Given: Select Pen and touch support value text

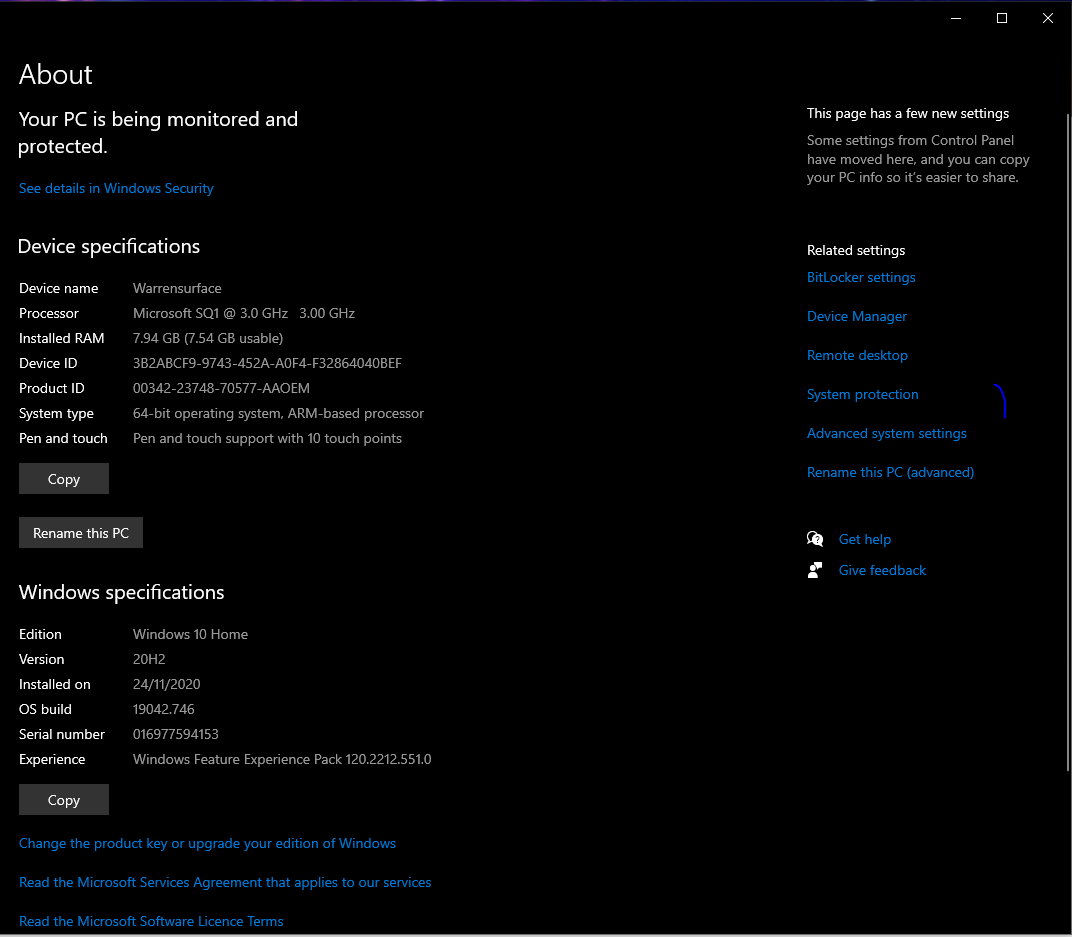Looking at the screenshot, I should [267, 438].
